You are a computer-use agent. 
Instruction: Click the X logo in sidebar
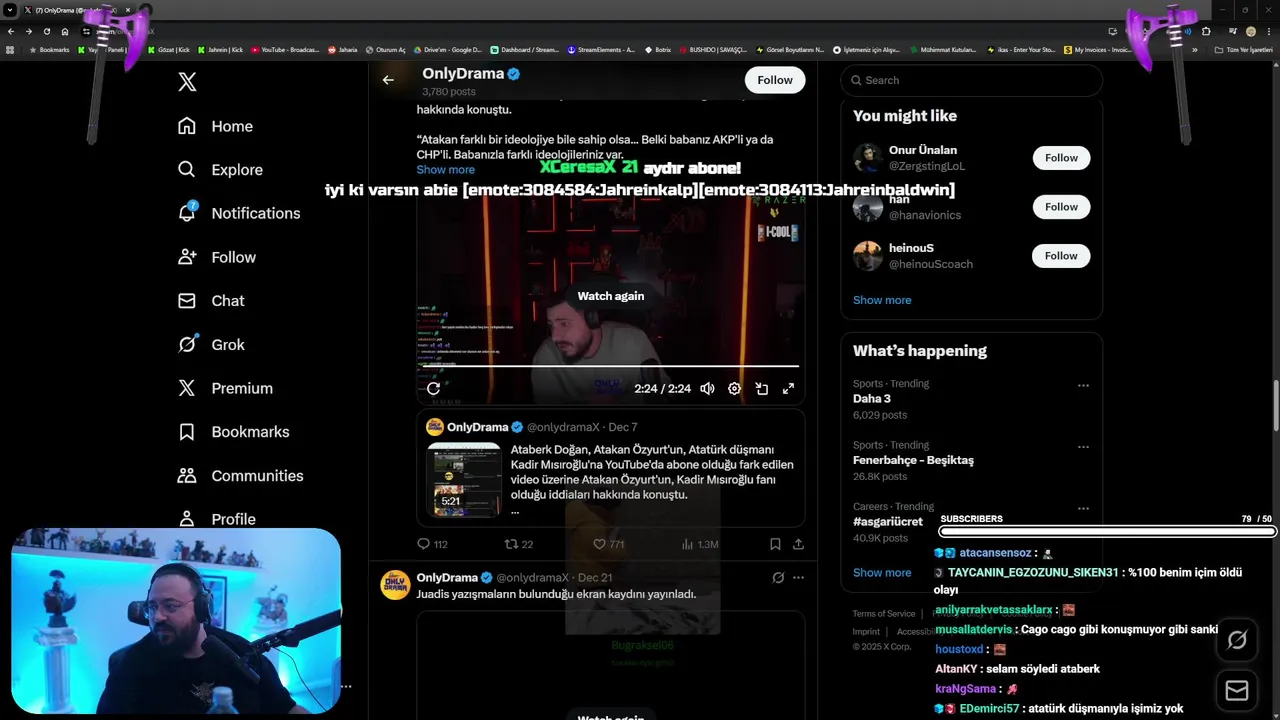point(187,82)
